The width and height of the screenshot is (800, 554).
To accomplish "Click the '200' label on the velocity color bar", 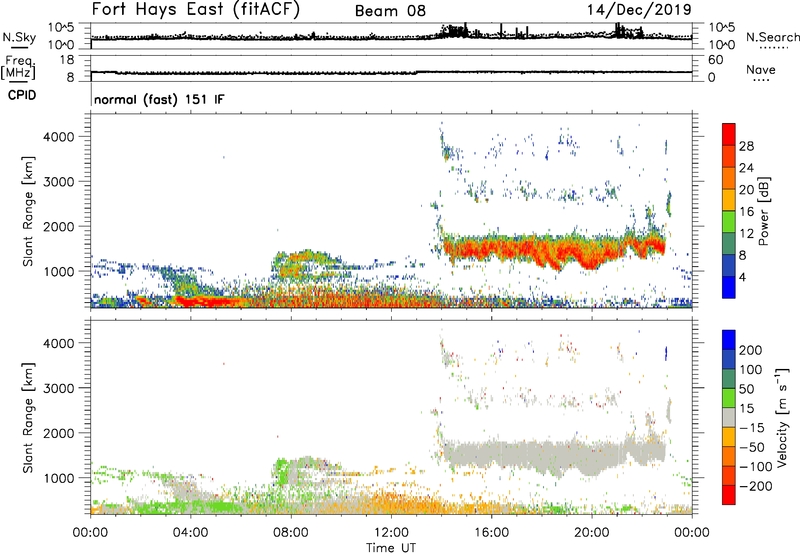I will [751, 350].
